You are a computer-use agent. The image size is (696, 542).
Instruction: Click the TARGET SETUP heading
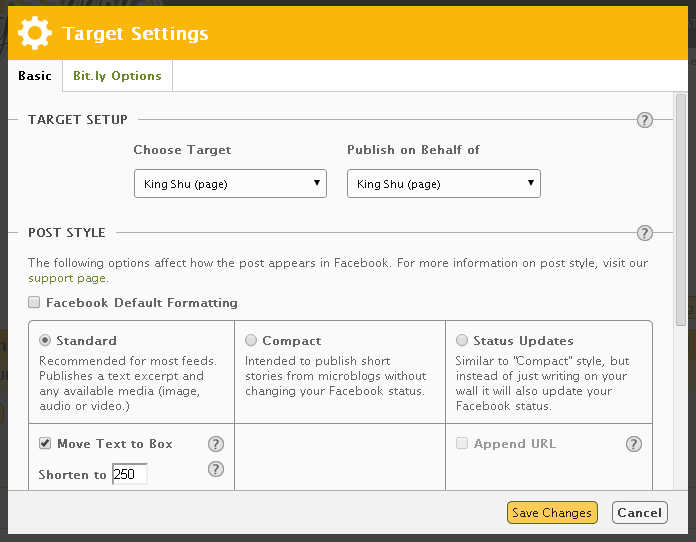[x=78, y=119]
